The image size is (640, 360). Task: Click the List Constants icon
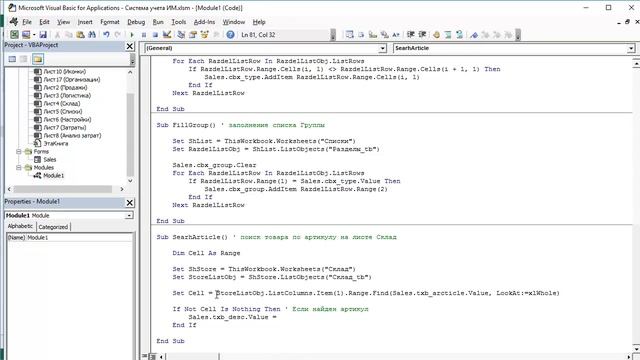point(361,35)
